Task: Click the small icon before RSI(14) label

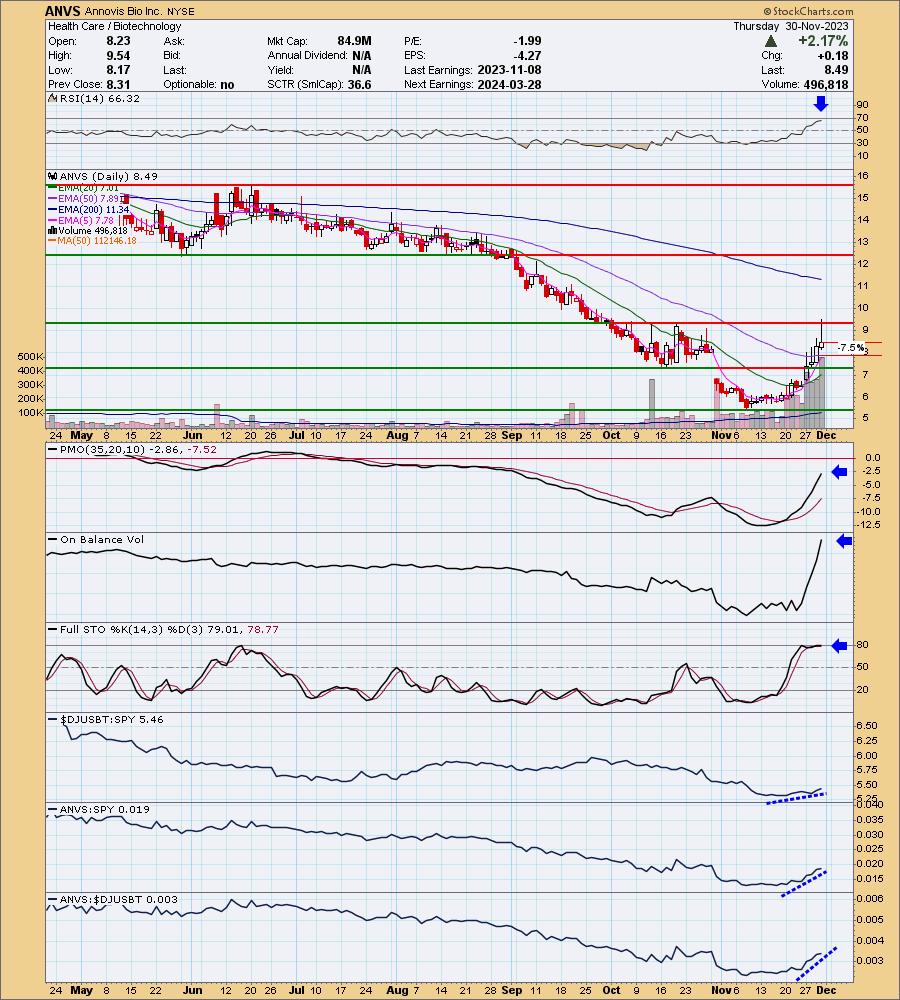Action: (53, 99)
